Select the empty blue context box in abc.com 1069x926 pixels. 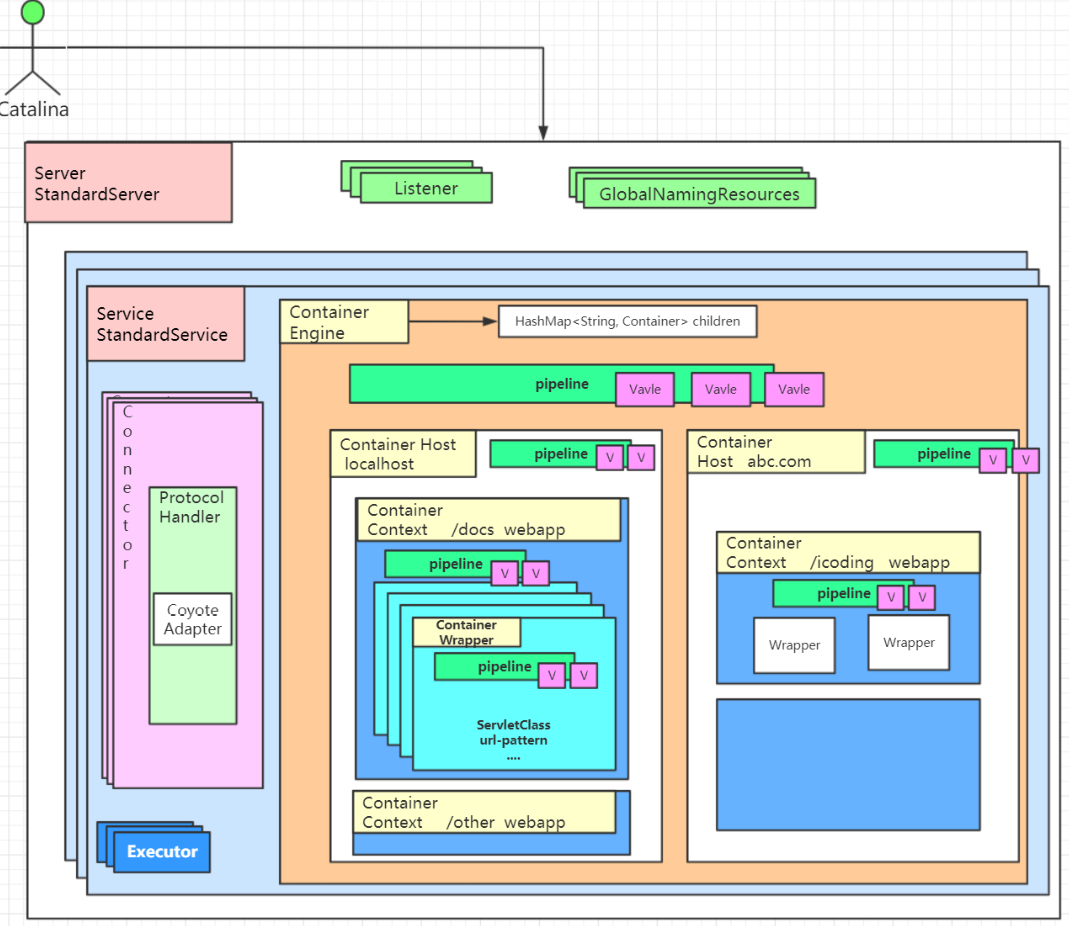[x=848, y=764]
